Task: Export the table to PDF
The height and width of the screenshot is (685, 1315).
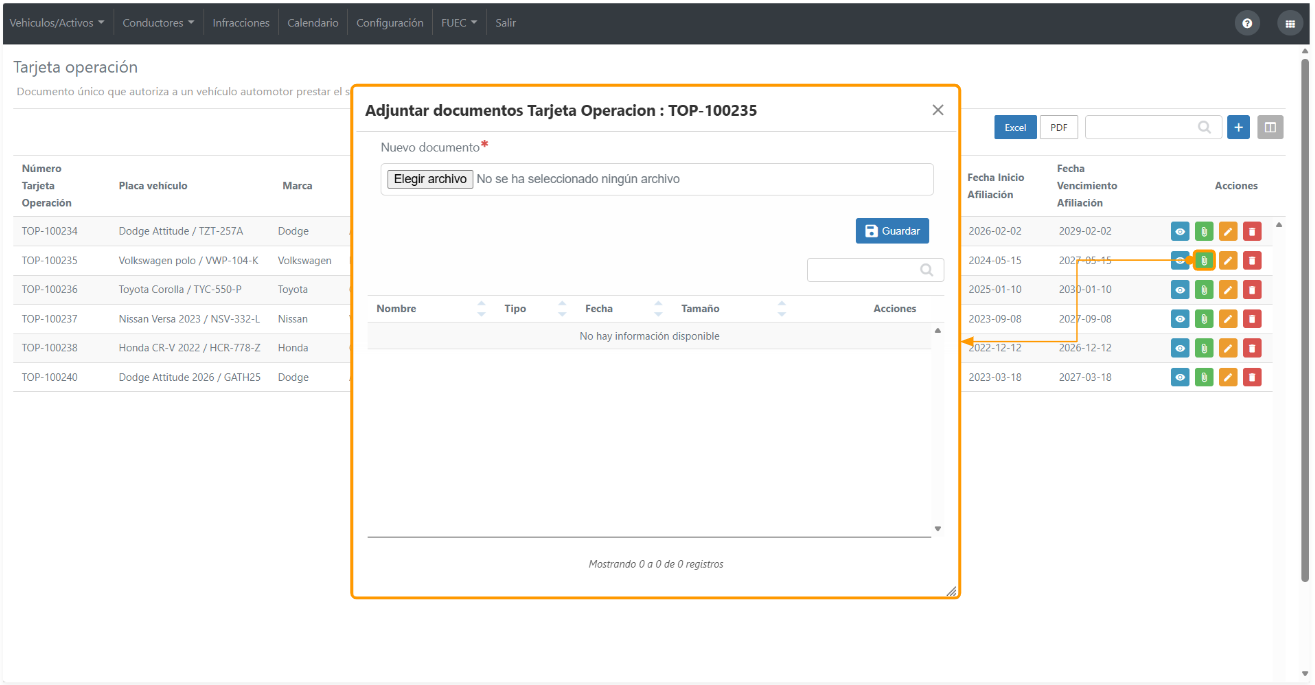Action: click(1058, 127)
